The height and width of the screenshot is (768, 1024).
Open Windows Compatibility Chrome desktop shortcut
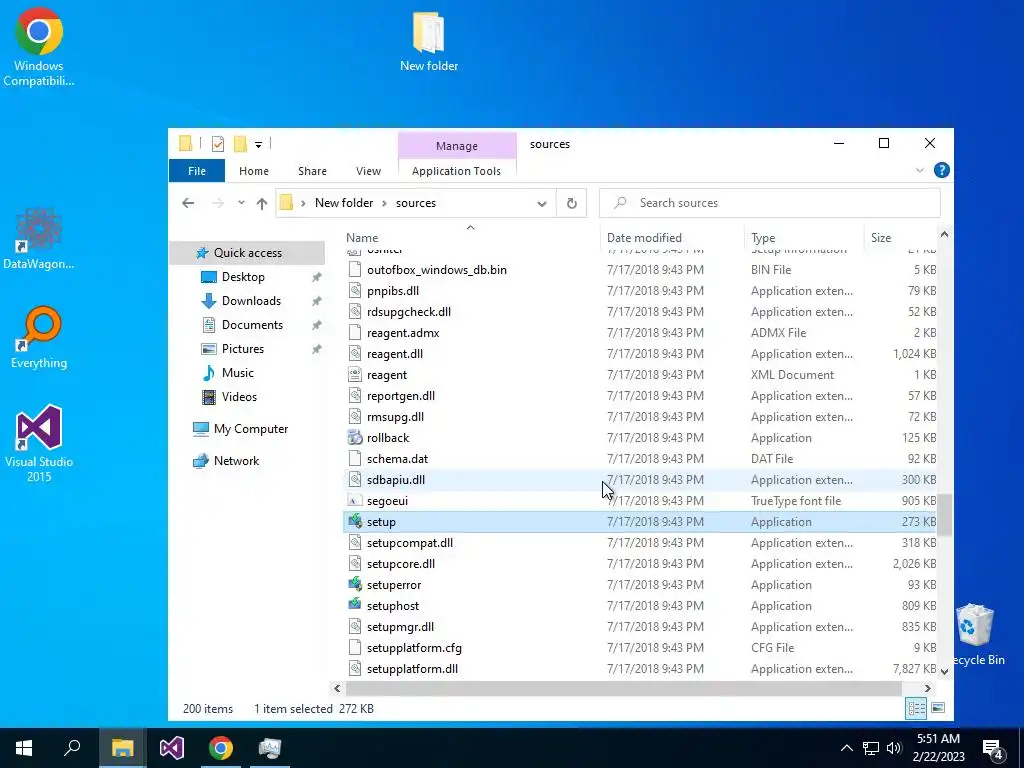pyautogui.click(x=39, y=47)
